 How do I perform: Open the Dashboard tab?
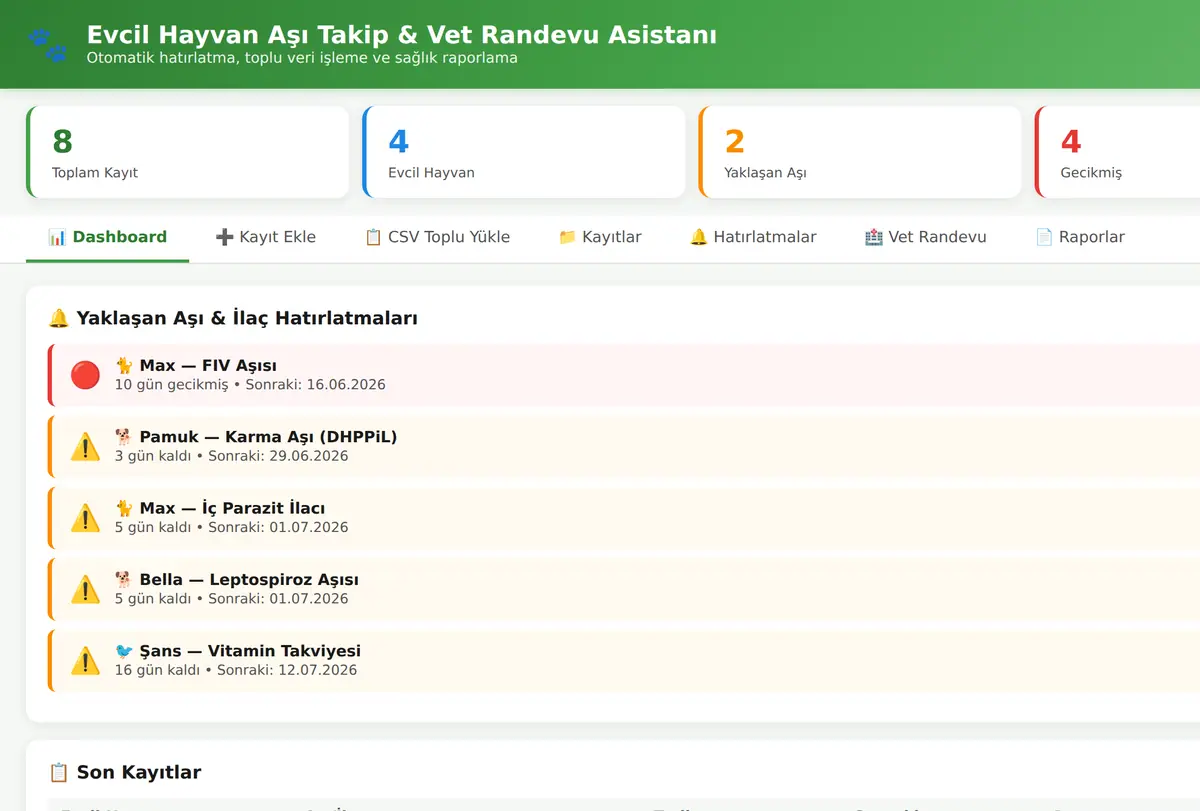[107, 237]
